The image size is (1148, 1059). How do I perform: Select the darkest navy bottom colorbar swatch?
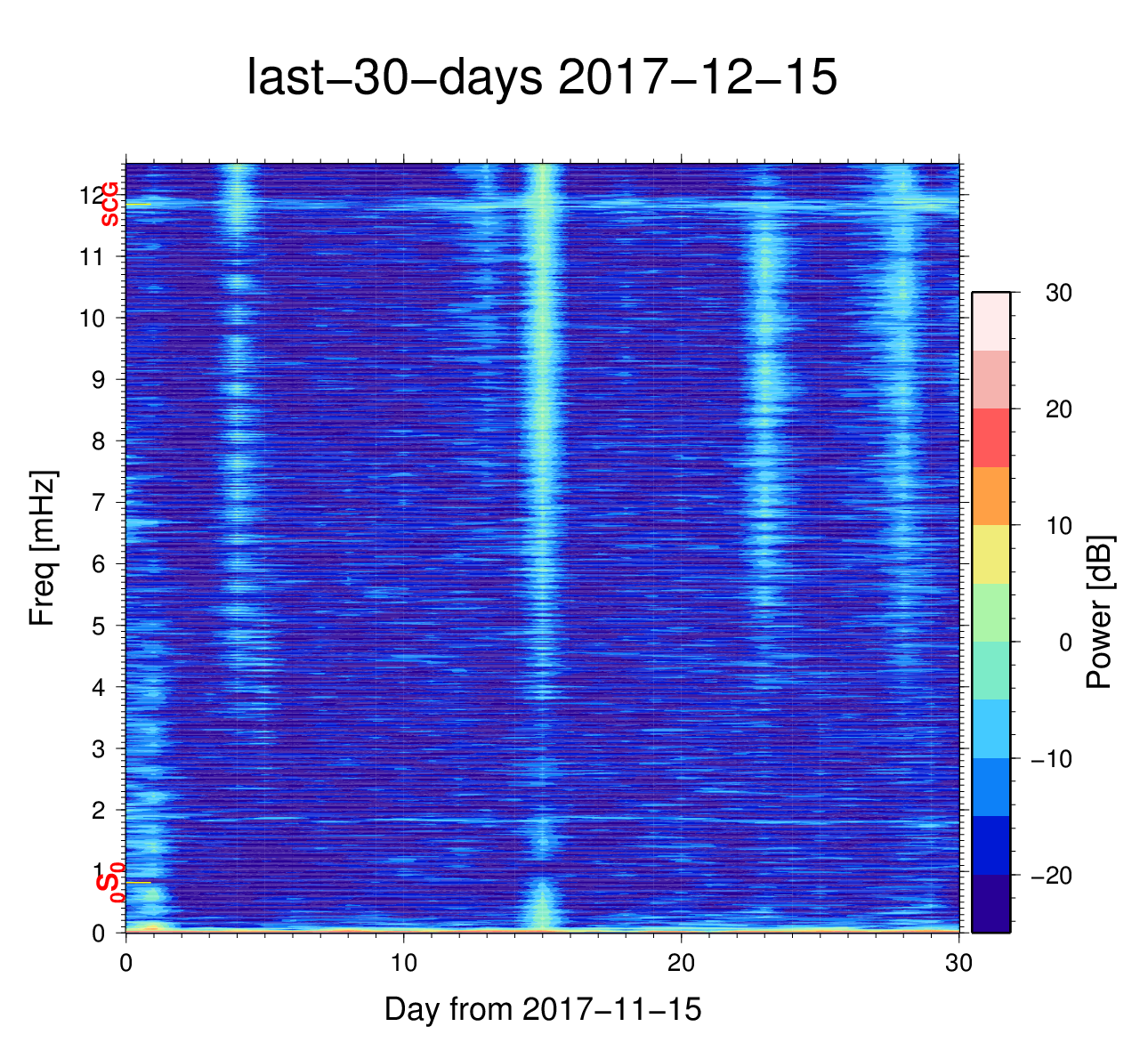[990, 903]
